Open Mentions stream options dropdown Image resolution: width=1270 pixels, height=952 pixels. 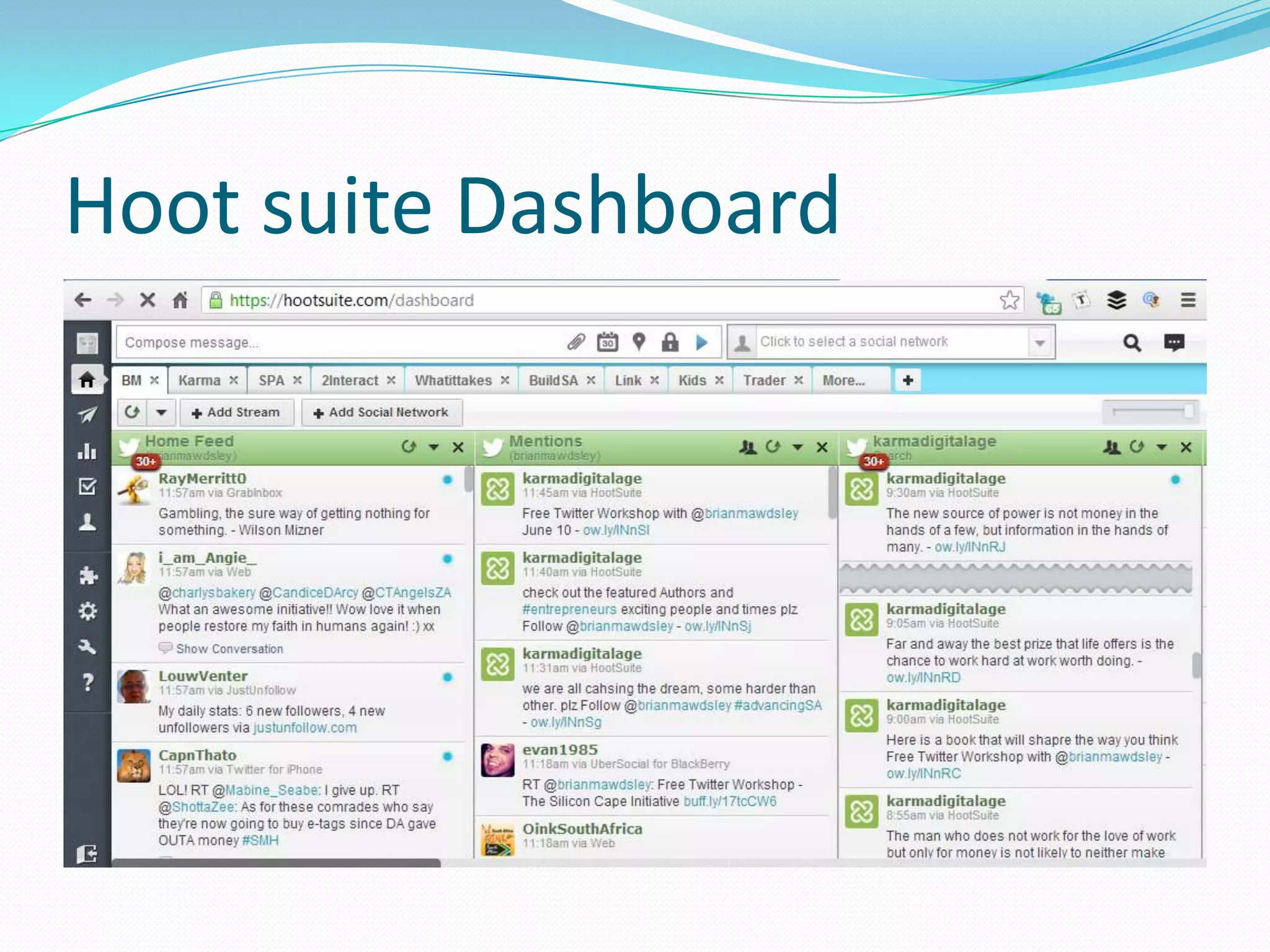797,447
